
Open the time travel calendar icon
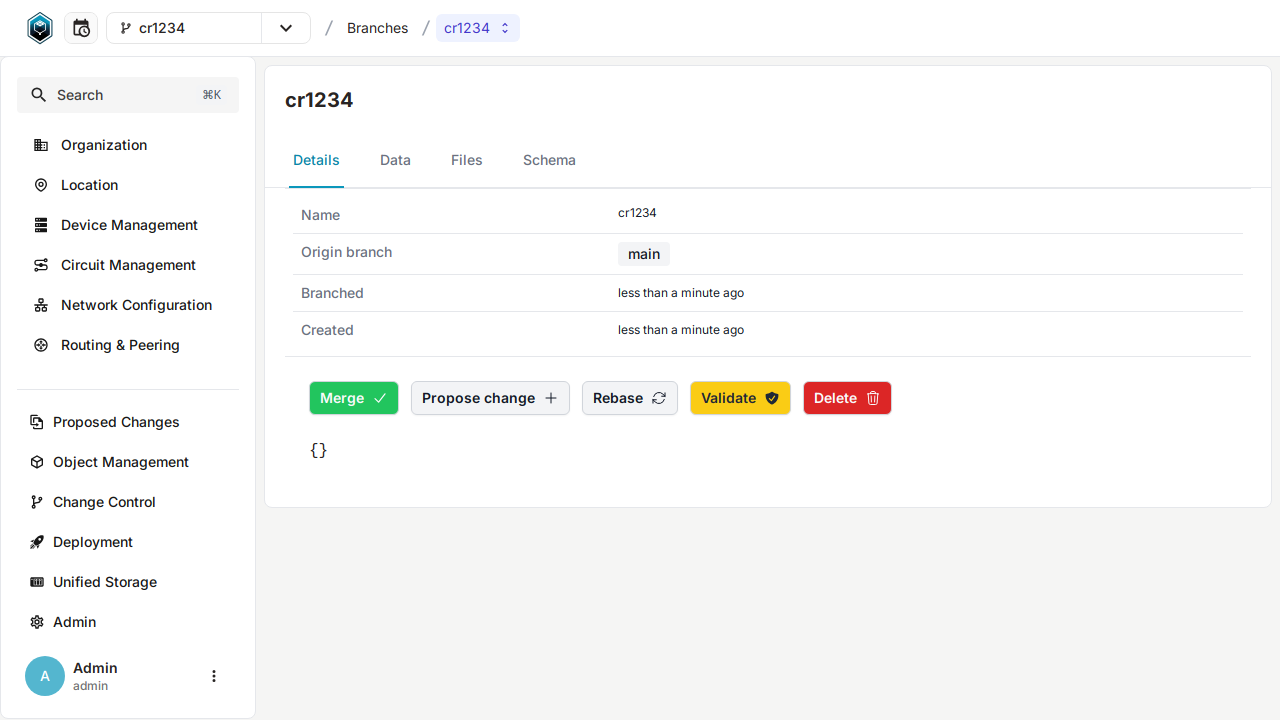pos(81,28)
